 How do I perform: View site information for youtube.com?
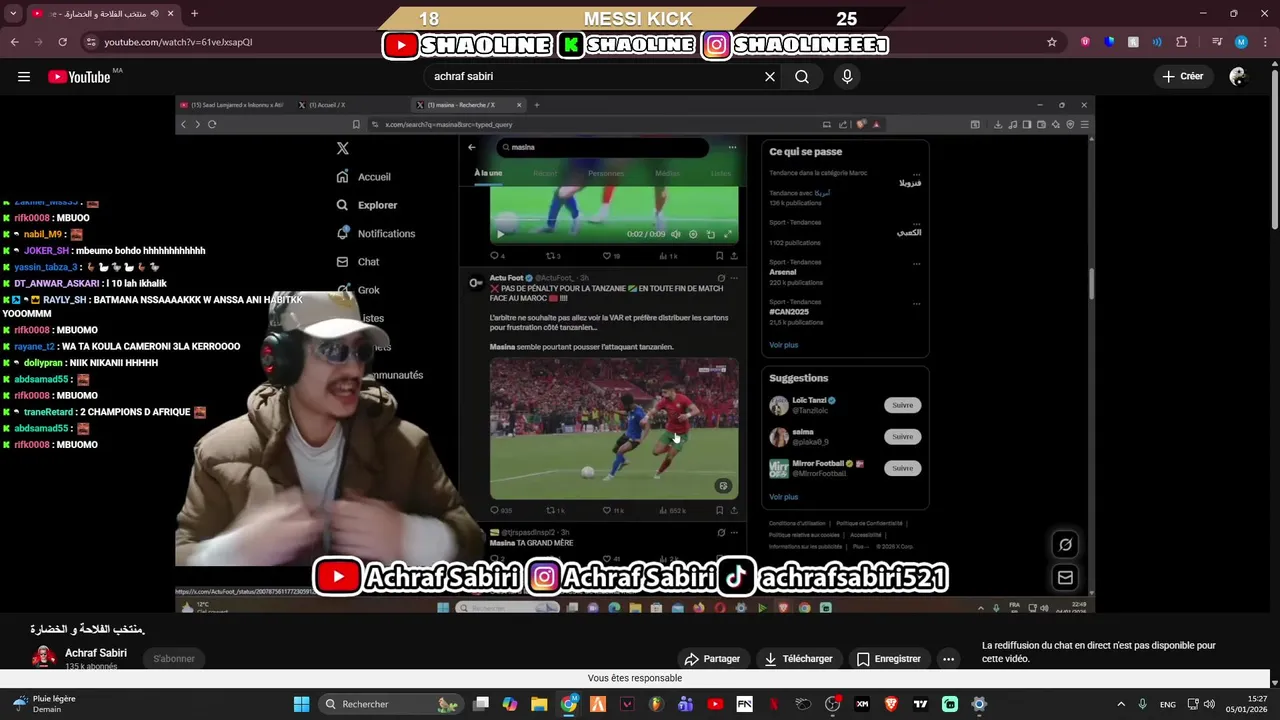pos(91,42)
